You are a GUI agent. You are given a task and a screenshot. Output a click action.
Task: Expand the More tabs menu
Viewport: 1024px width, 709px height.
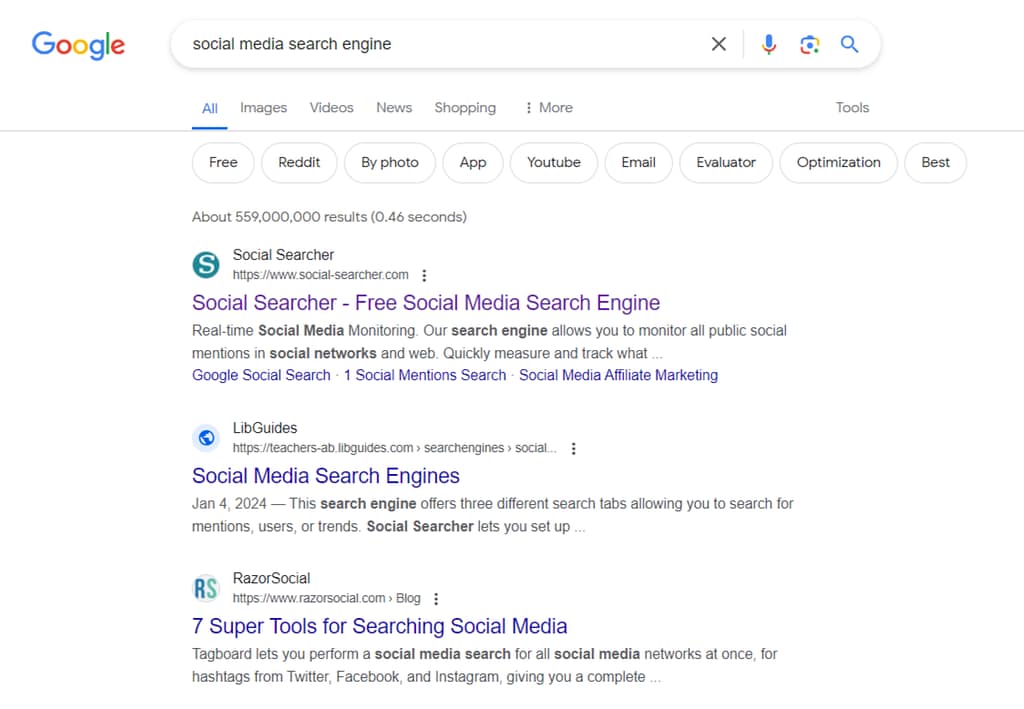point(549,108)
